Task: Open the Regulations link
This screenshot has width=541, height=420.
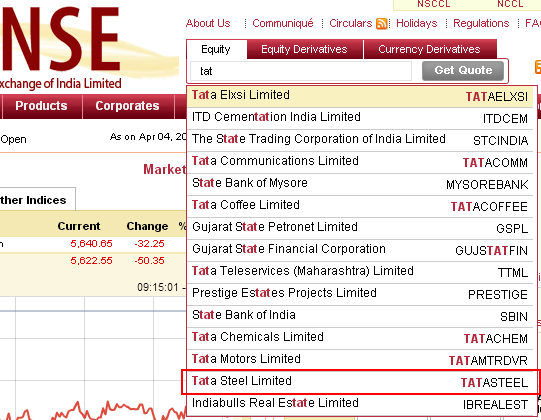Action: 481,23
